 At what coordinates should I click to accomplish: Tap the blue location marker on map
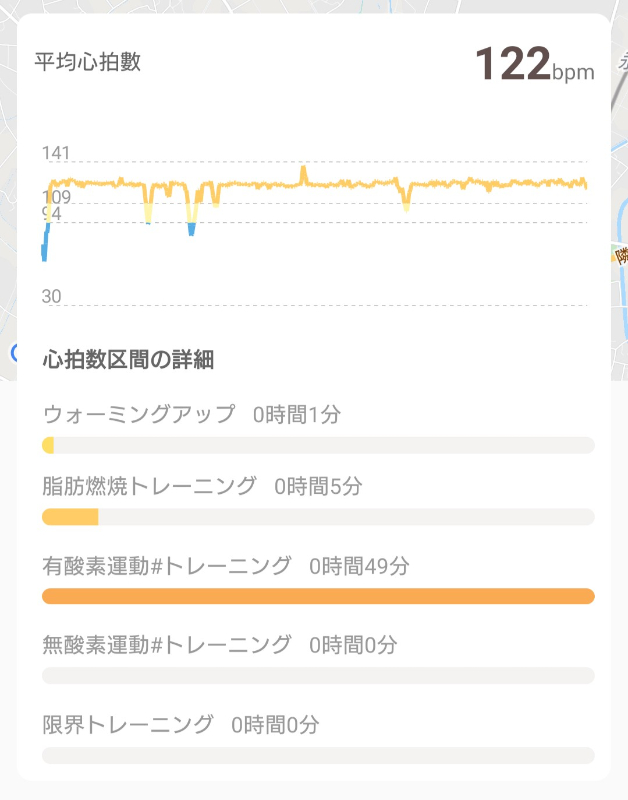click(13, 352)
